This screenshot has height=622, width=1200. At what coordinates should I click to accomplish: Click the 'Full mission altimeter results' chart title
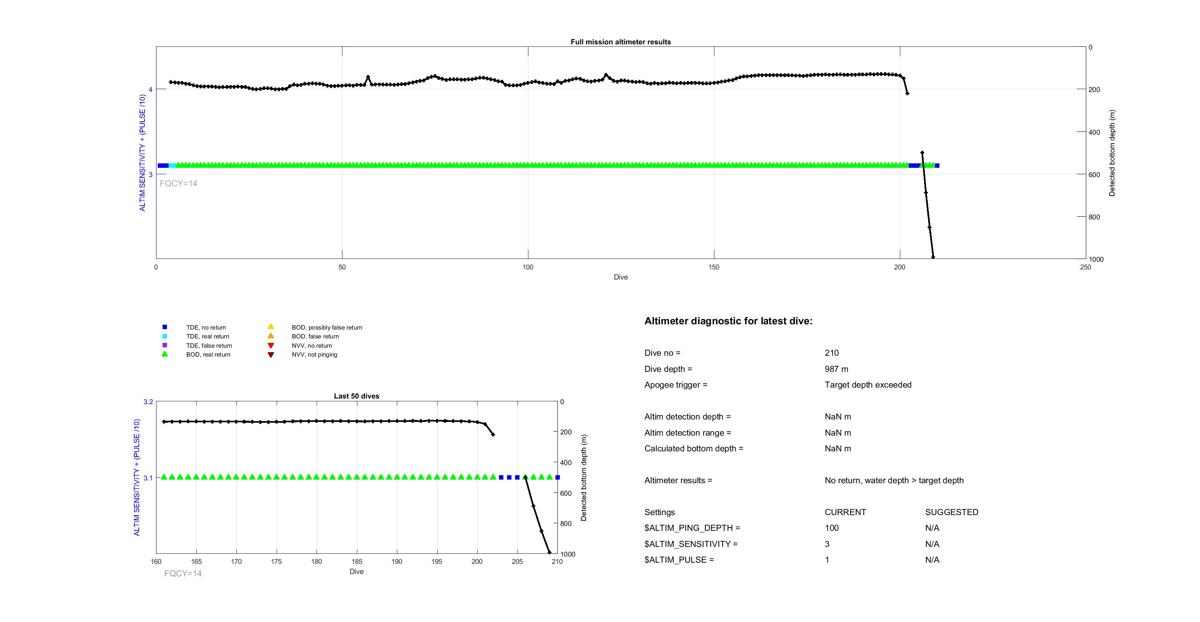click(620, 42)
